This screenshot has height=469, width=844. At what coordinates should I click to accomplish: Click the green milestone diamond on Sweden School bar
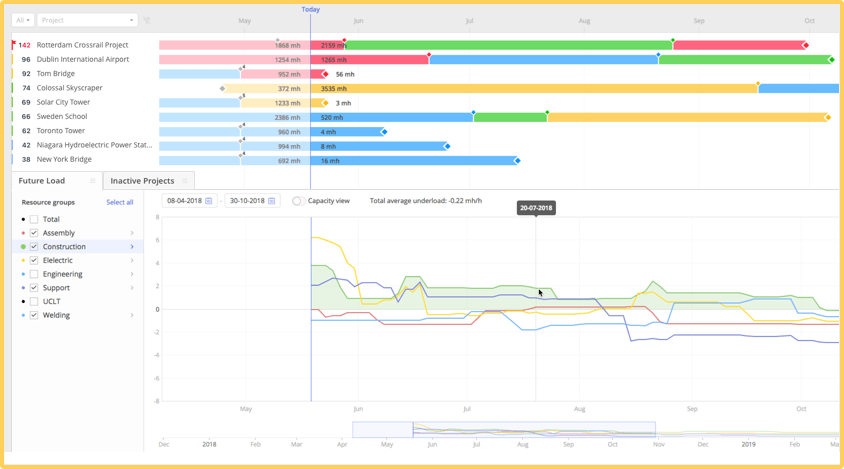point(547,113)
